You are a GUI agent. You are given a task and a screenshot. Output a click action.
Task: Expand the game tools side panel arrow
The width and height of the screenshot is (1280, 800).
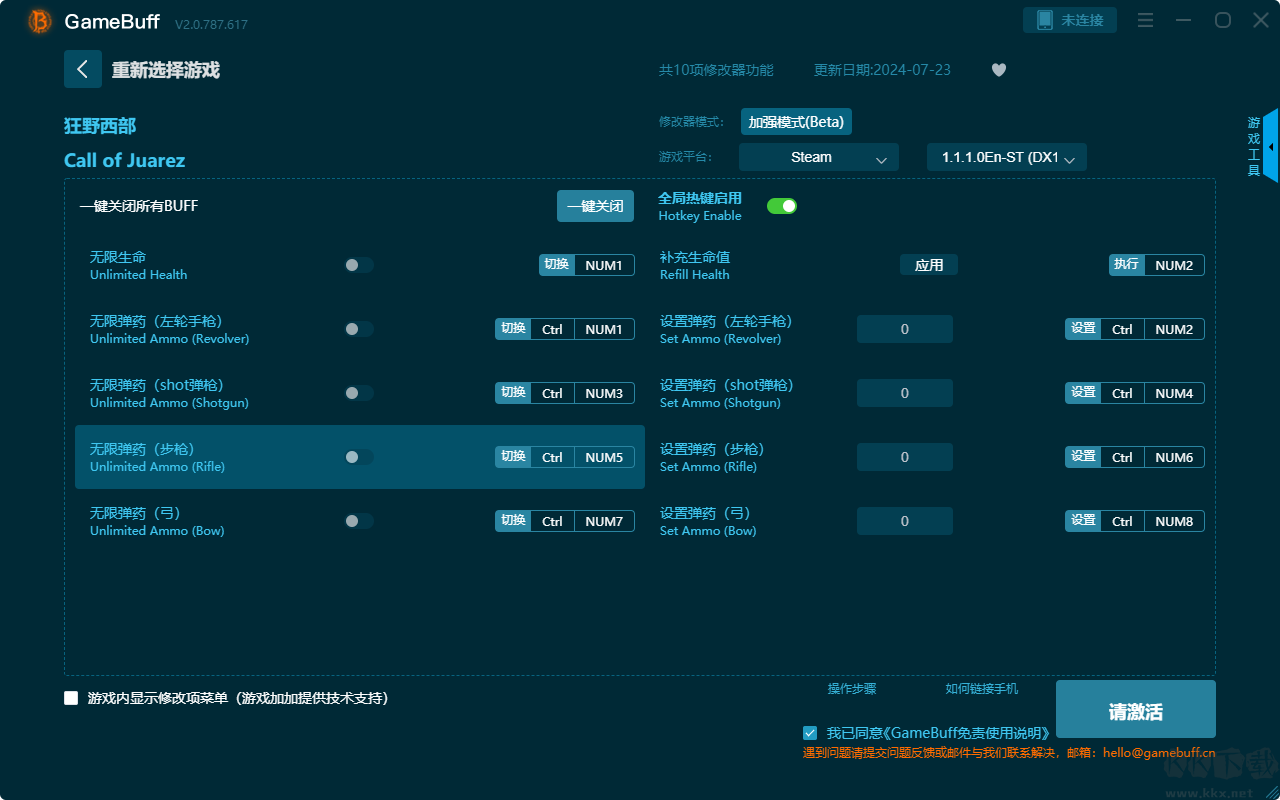pos(1270,146)
